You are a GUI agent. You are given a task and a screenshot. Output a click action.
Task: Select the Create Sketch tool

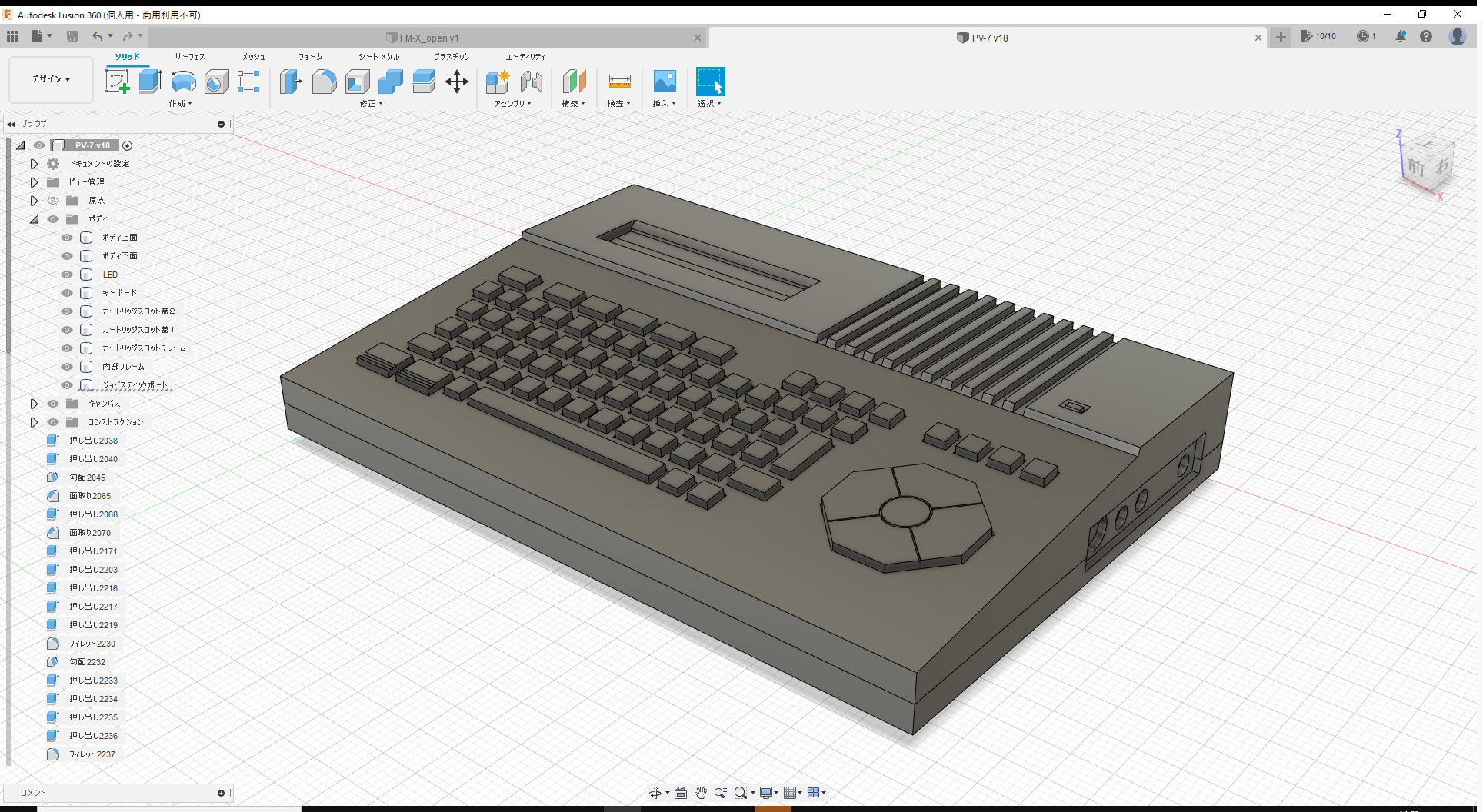(117, 81)
